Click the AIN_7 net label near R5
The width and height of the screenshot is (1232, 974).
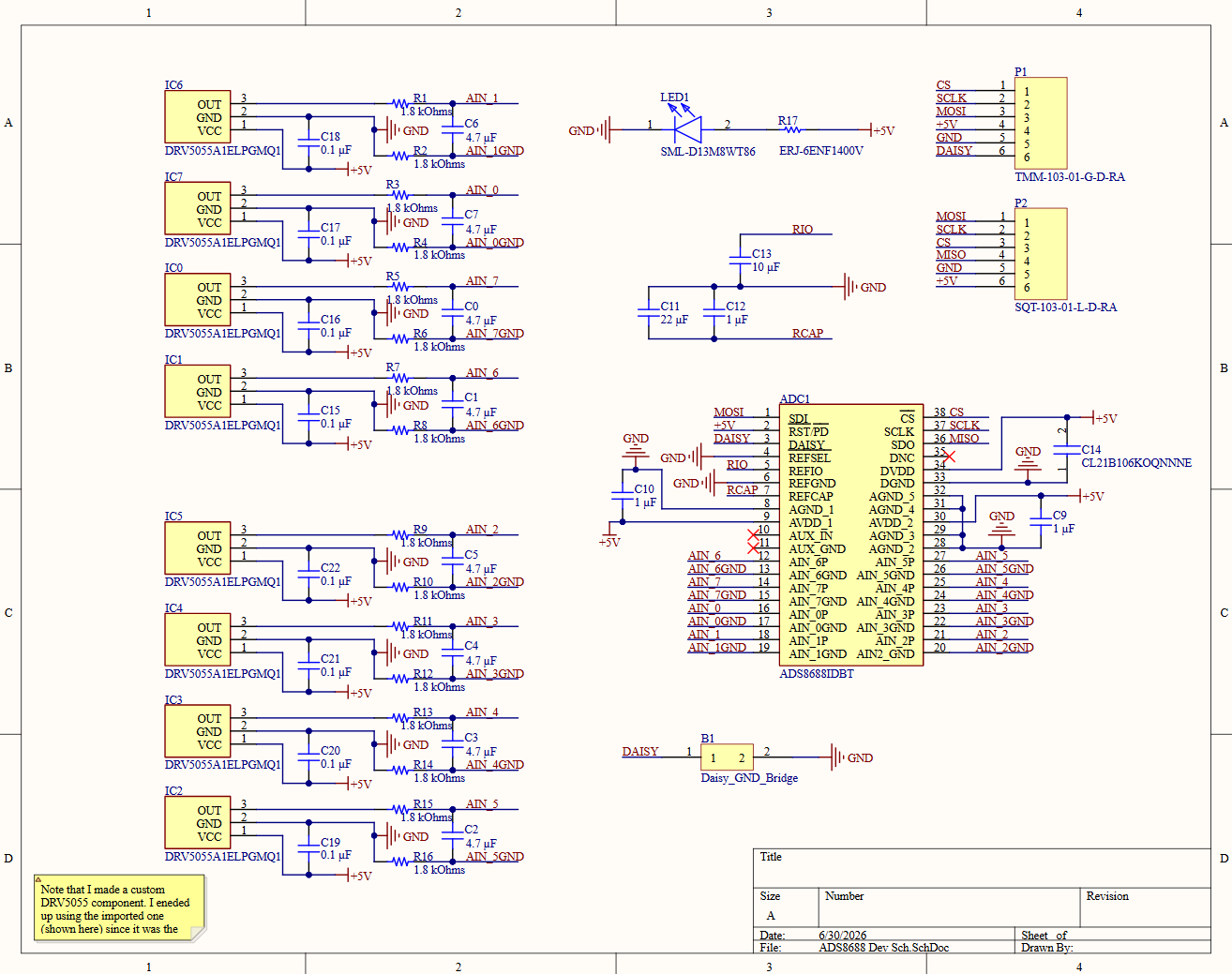[x=482, y=280]
